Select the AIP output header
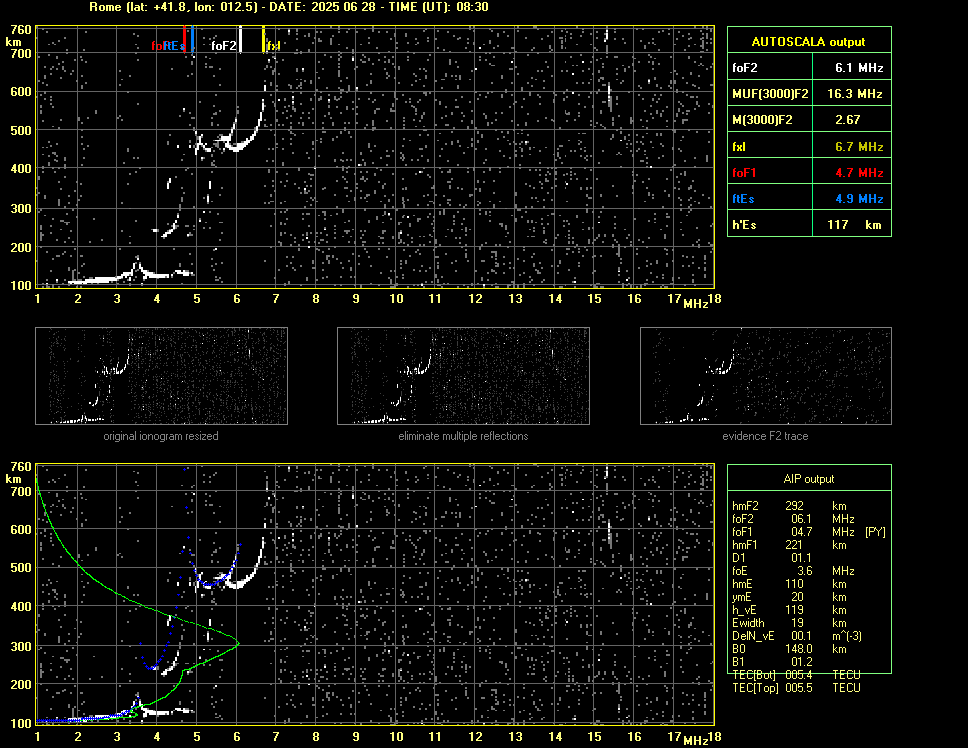The image size is (968, 748). [x=809, y=479]
